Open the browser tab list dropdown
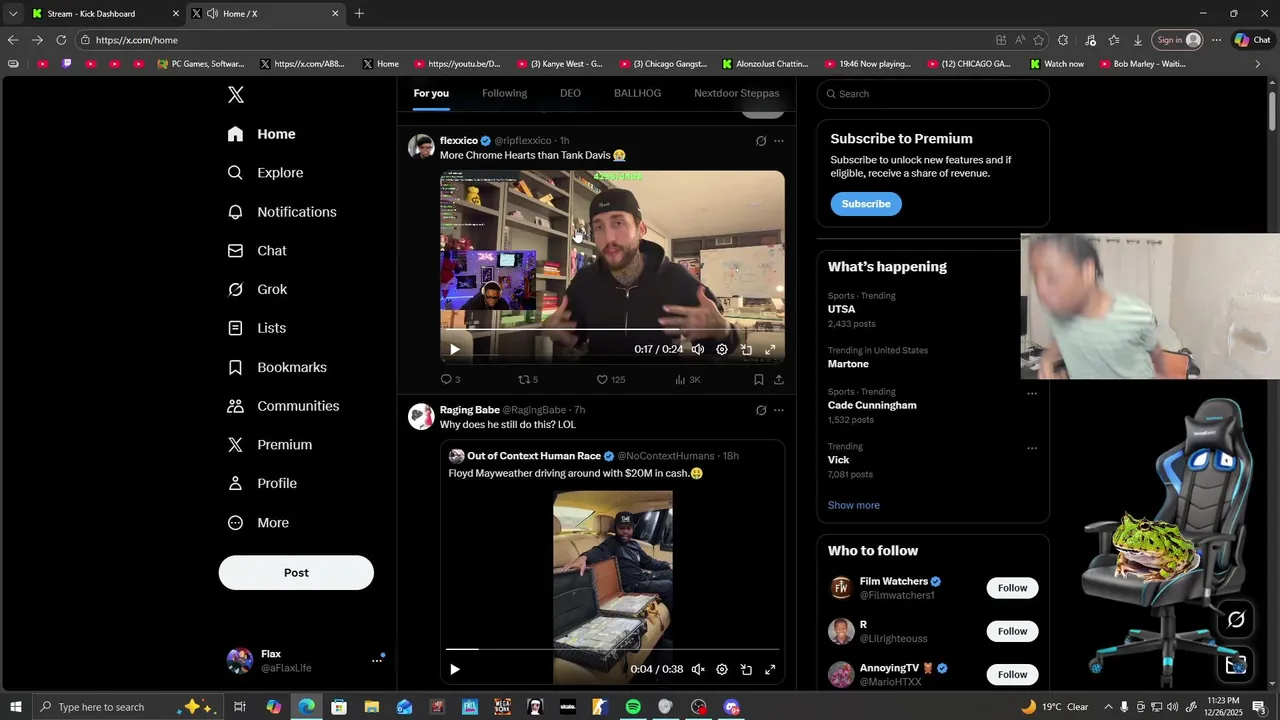This screenshot has height=720, width=1280. tap(13, 14)
